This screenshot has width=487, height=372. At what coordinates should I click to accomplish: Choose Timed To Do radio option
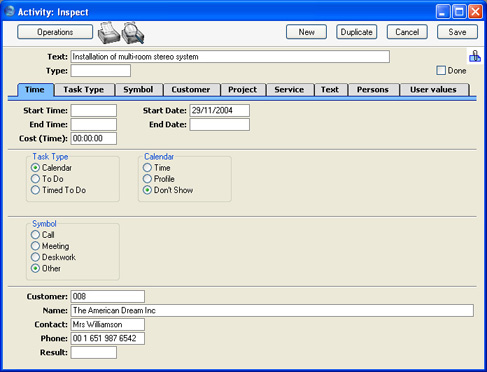pyautogui.click(x=35, y=190)
